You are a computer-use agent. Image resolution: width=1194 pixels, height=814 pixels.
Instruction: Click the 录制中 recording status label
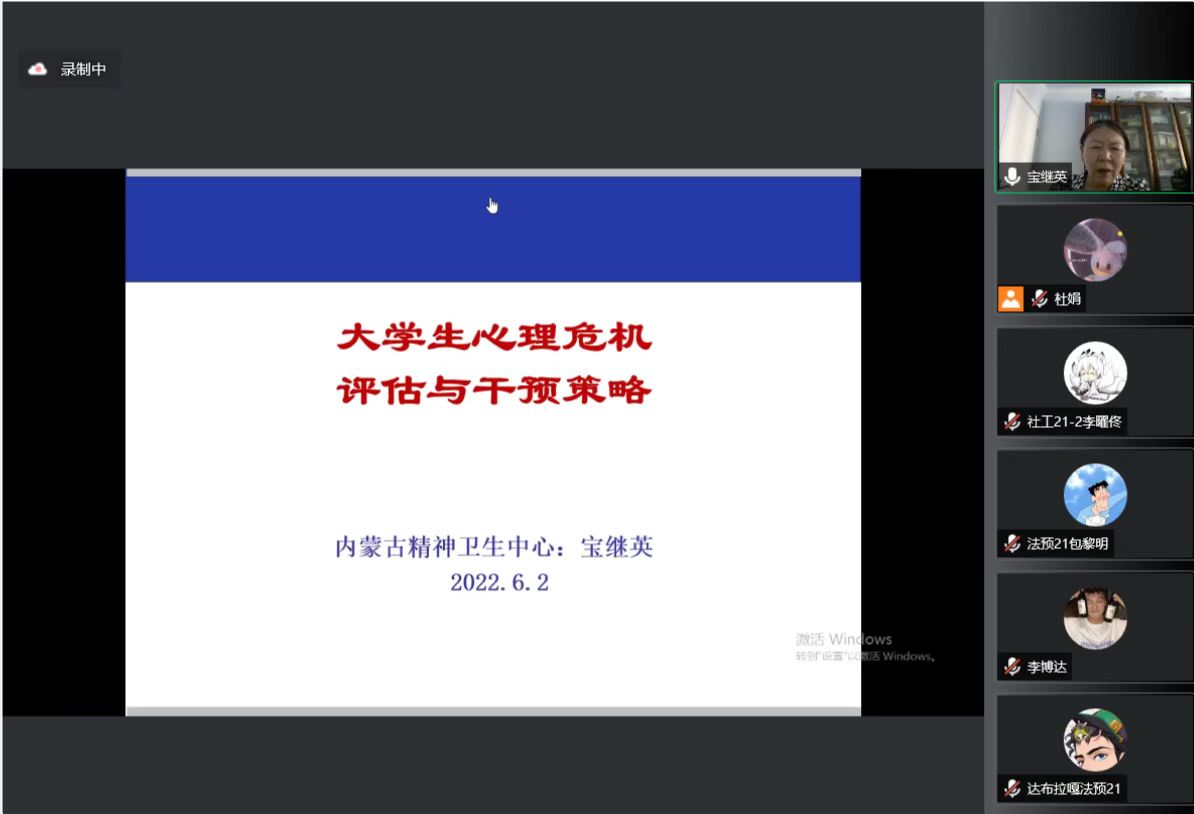coord(83,69)
